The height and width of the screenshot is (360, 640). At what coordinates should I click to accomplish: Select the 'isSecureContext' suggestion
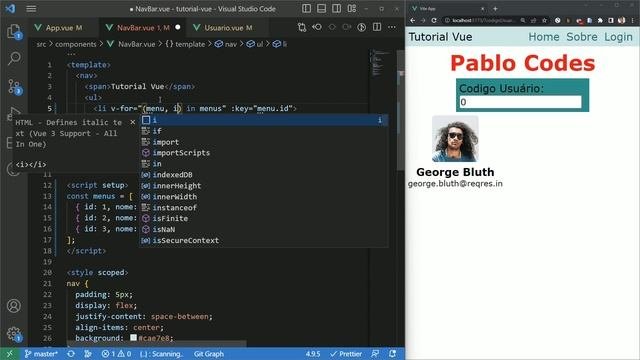pos(264,240)
